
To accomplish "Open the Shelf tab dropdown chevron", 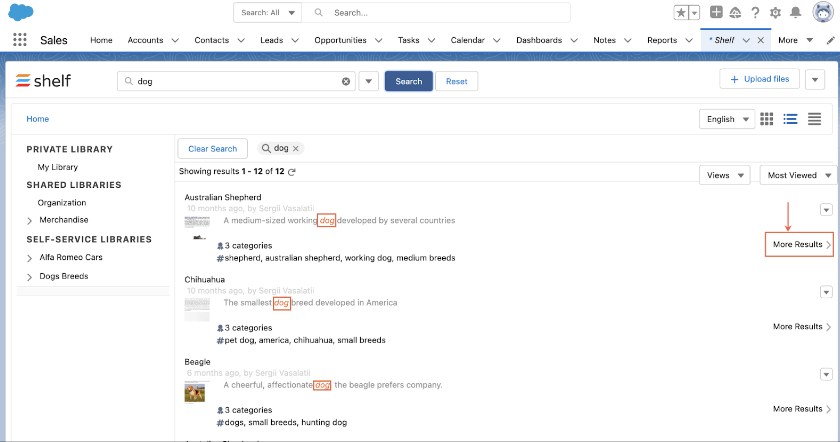I will 746,40.
